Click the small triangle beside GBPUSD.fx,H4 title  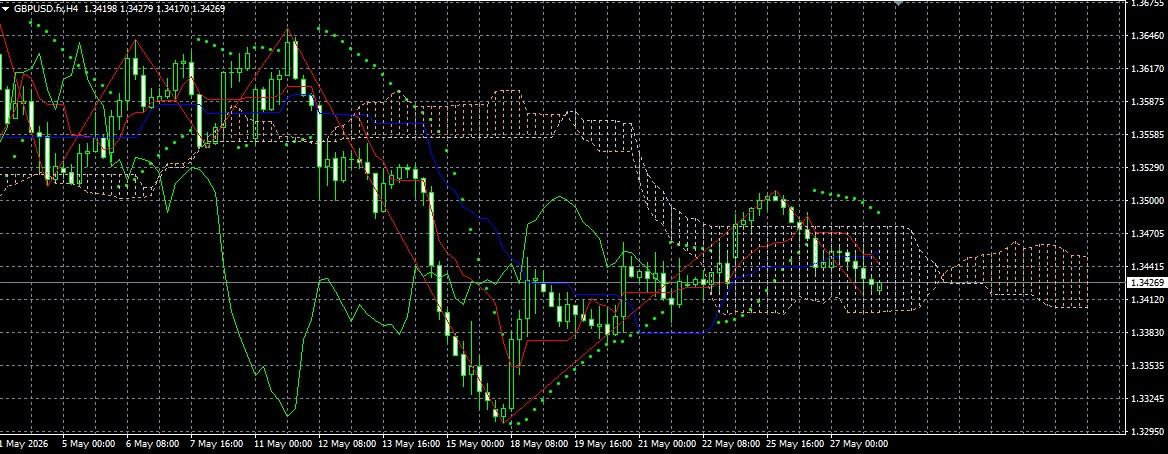point(5,9)
